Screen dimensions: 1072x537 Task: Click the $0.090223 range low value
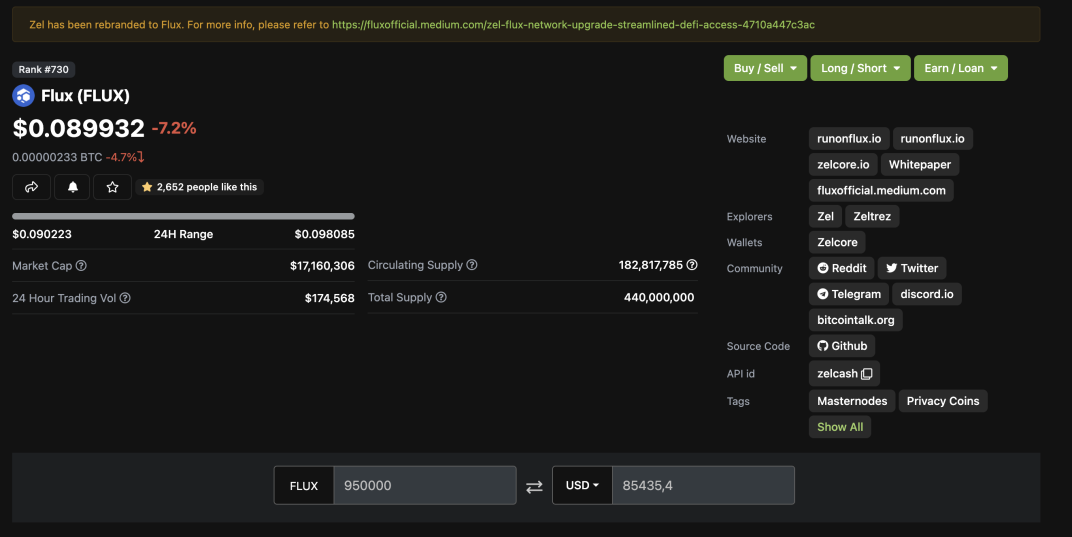(42, 234)
